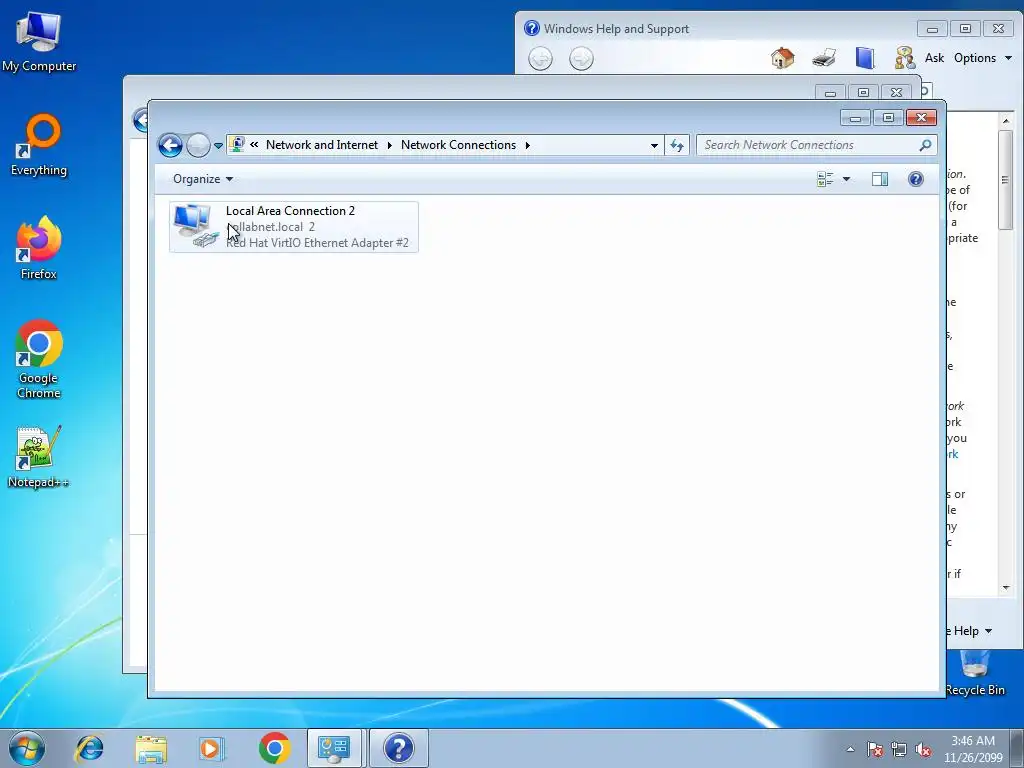Open Notepad++ desktop shortcut
Image resolution: width=1024 pixels, height=768 pixels.
click(39, 457)
